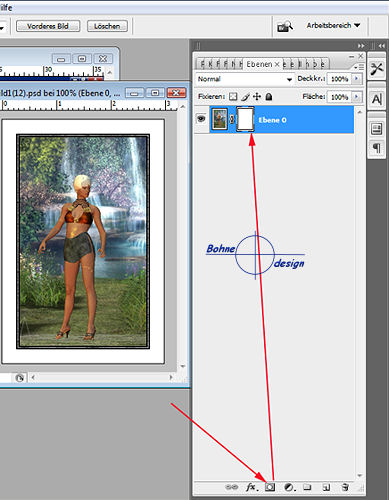Open the Normal blend mode dropdown
Image resolution: width=389 pixels, height=500 pixels.
tap(244, 79)
